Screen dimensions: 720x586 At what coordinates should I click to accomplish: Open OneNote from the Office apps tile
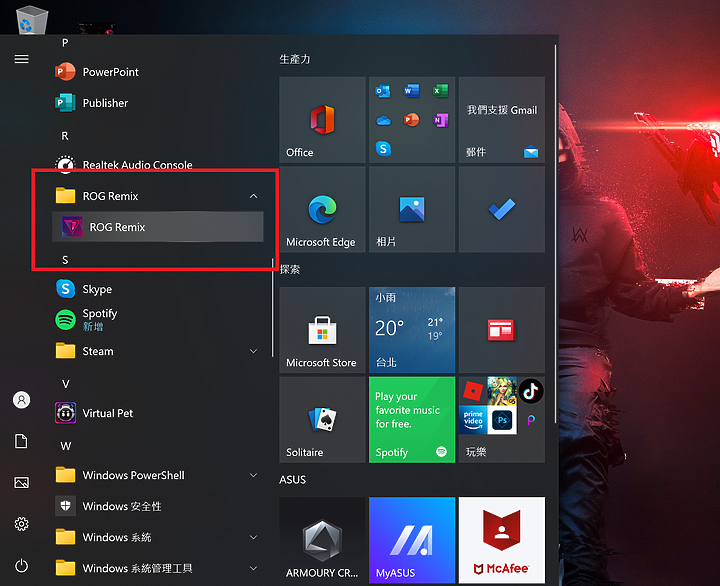pyautogui.click(x=440, y=120)
